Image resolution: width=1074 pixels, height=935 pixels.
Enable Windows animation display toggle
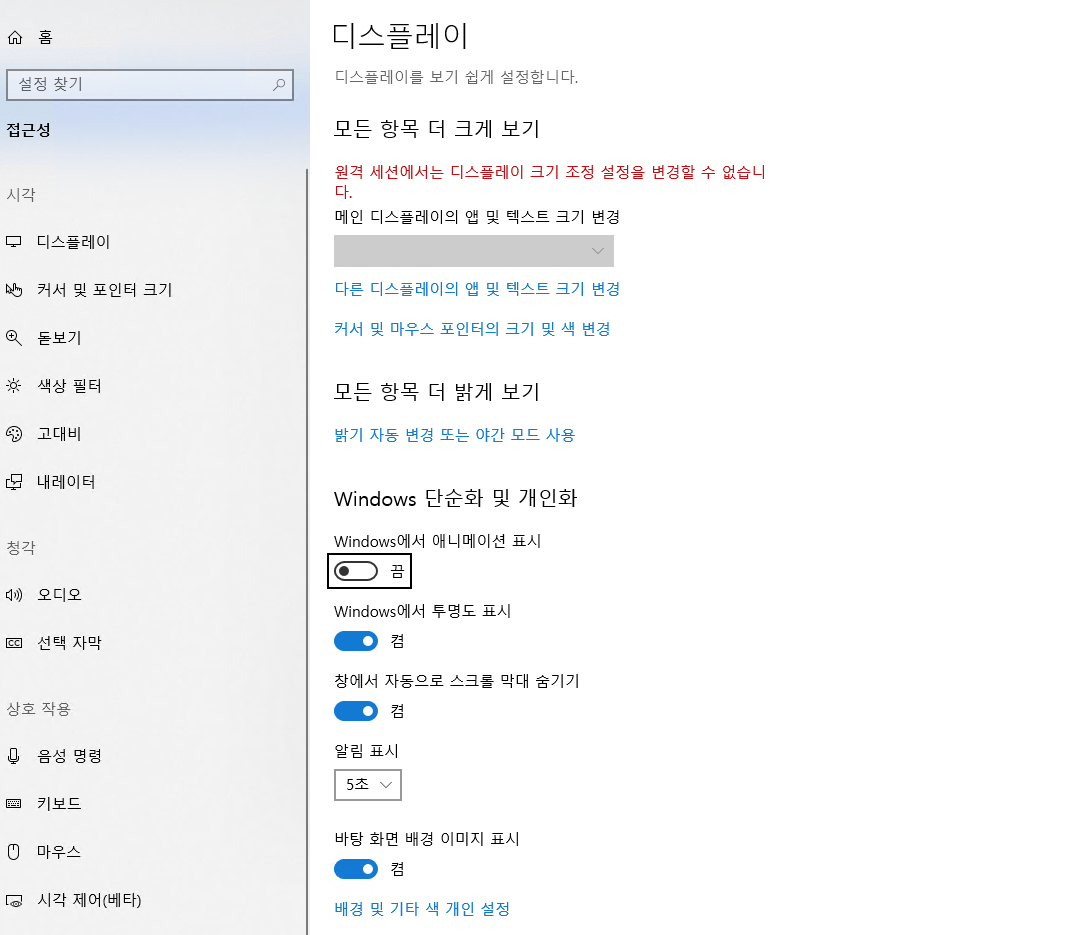[356, 571]
